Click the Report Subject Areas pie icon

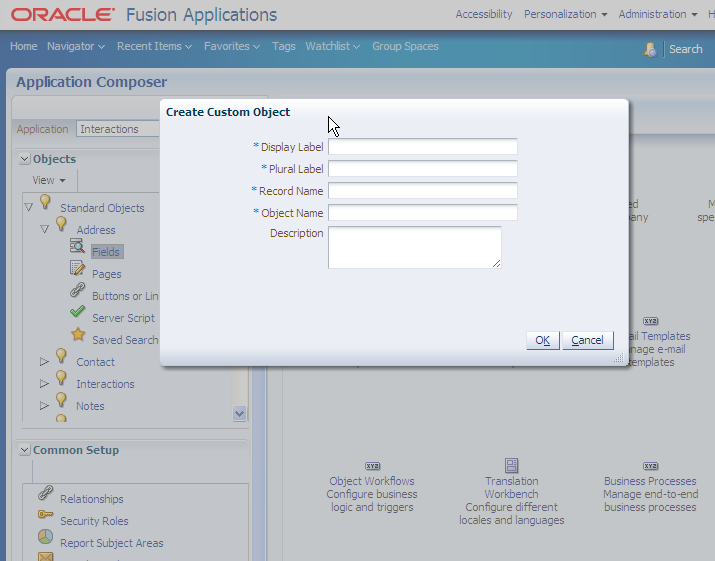[x=46, y=536]
